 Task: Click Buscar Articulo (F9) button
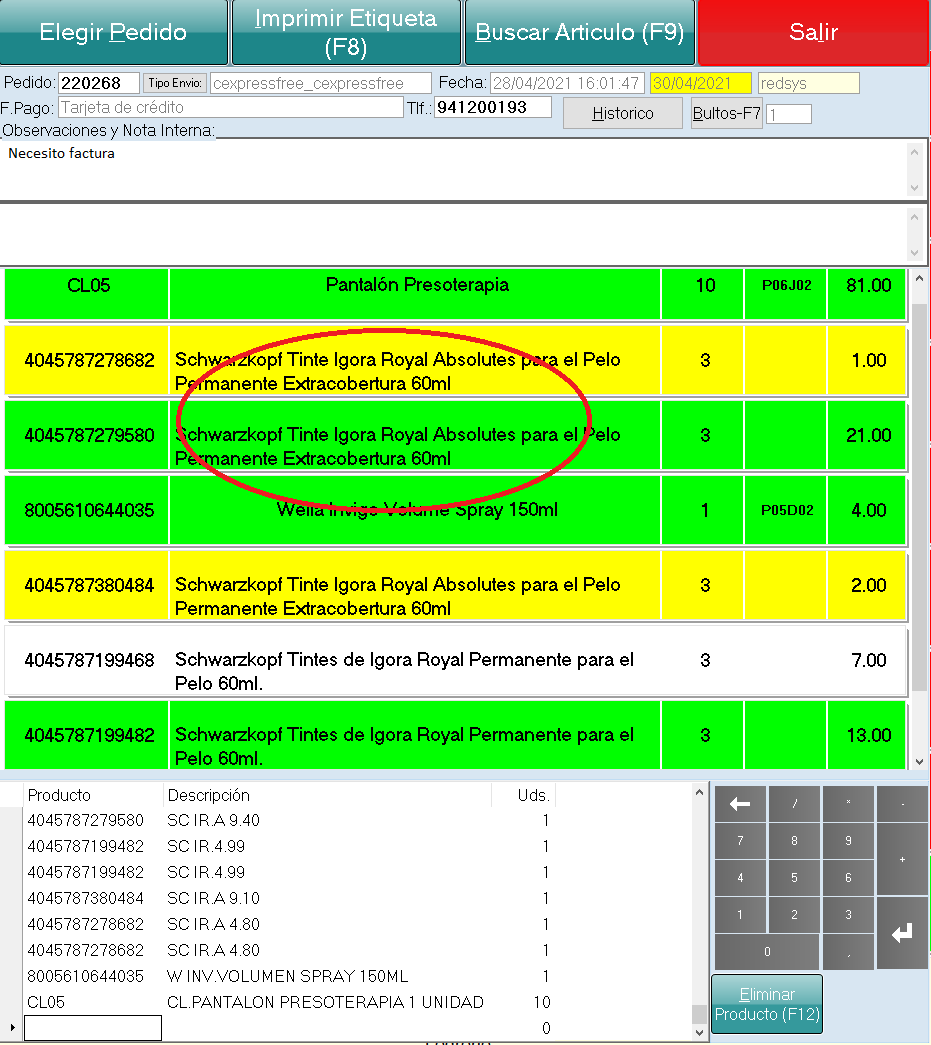pyautogui.click(x=580, y=32)
